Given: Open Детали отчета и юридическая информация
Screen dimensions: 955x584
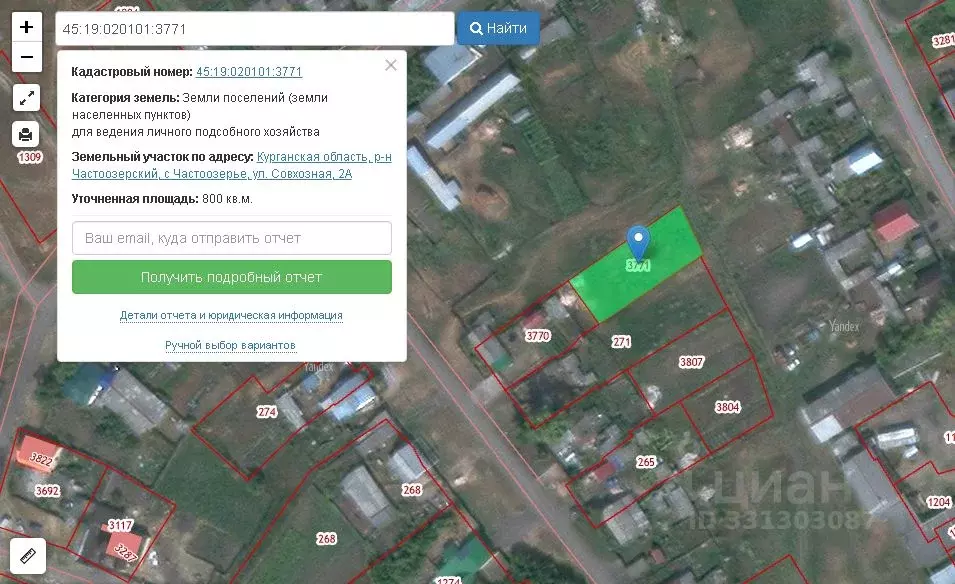Looking at the screenshot, I should (x=231, y=315).
